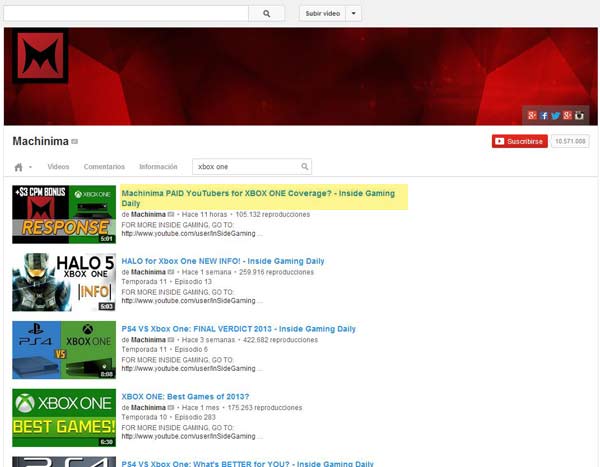
Task: Click the magnifier button of the top search bar
Action: [x=266, y=13]
